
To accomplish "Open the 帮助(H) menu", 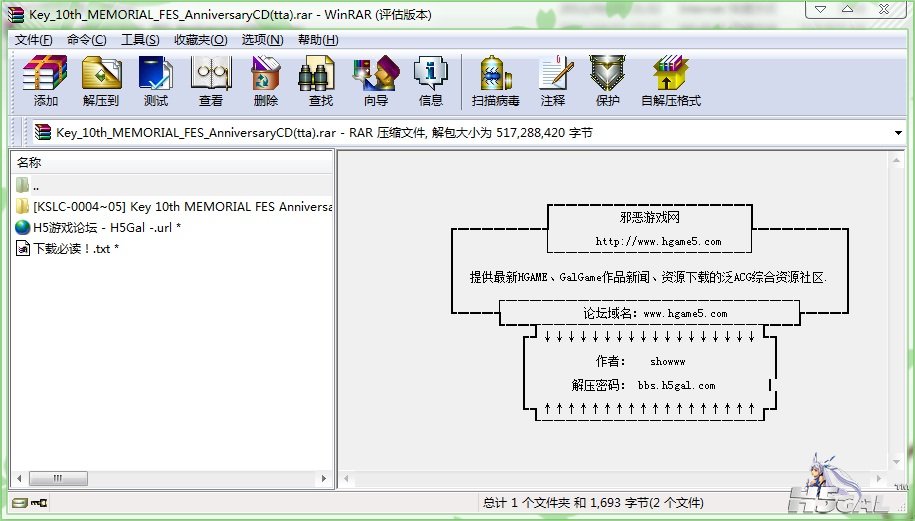I will pos(318,40).
